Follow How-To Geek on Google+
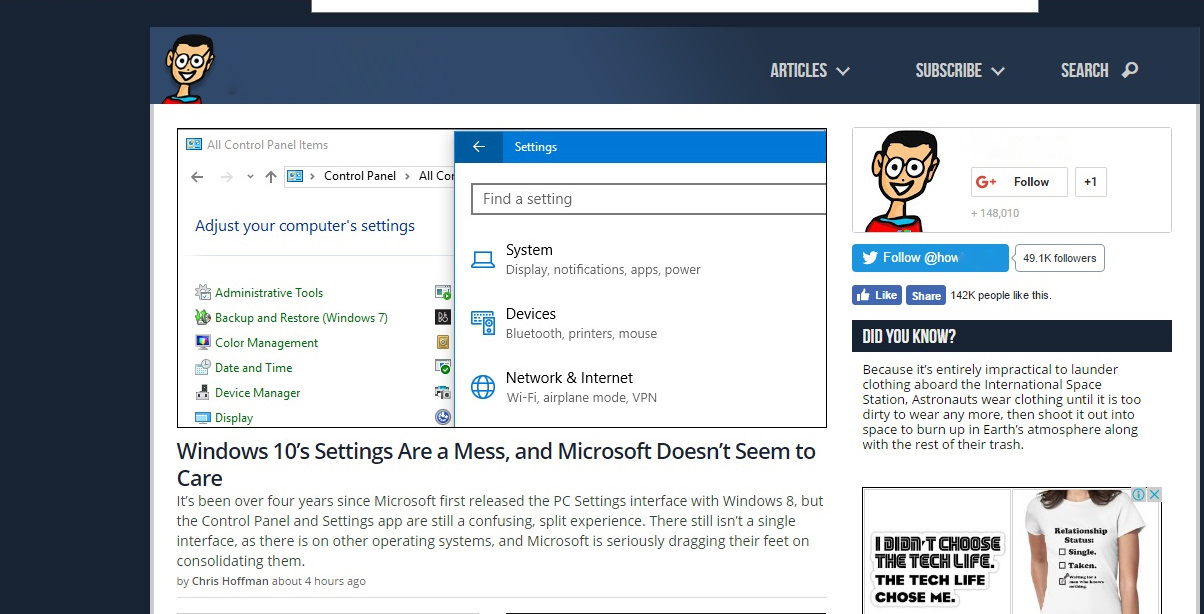 [x=1019, y=182]
